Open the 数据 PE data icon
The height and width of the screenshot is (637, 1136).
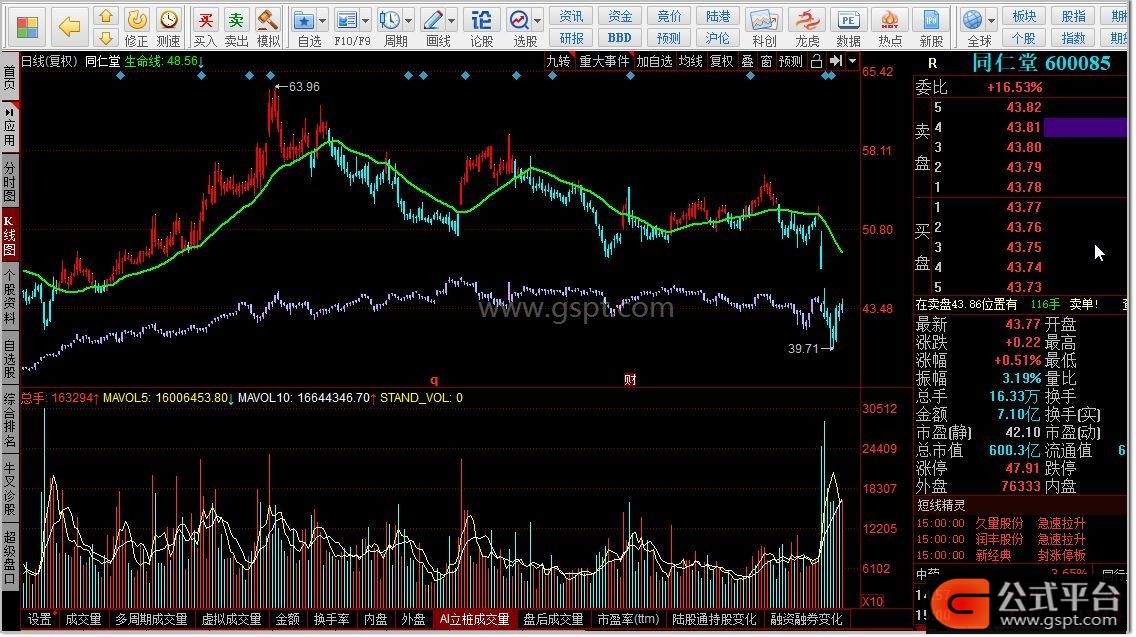tap(848, 28)
